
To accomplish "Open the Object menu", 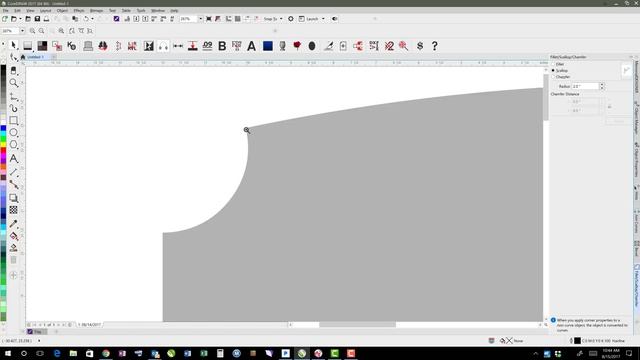I will point(62,11).
